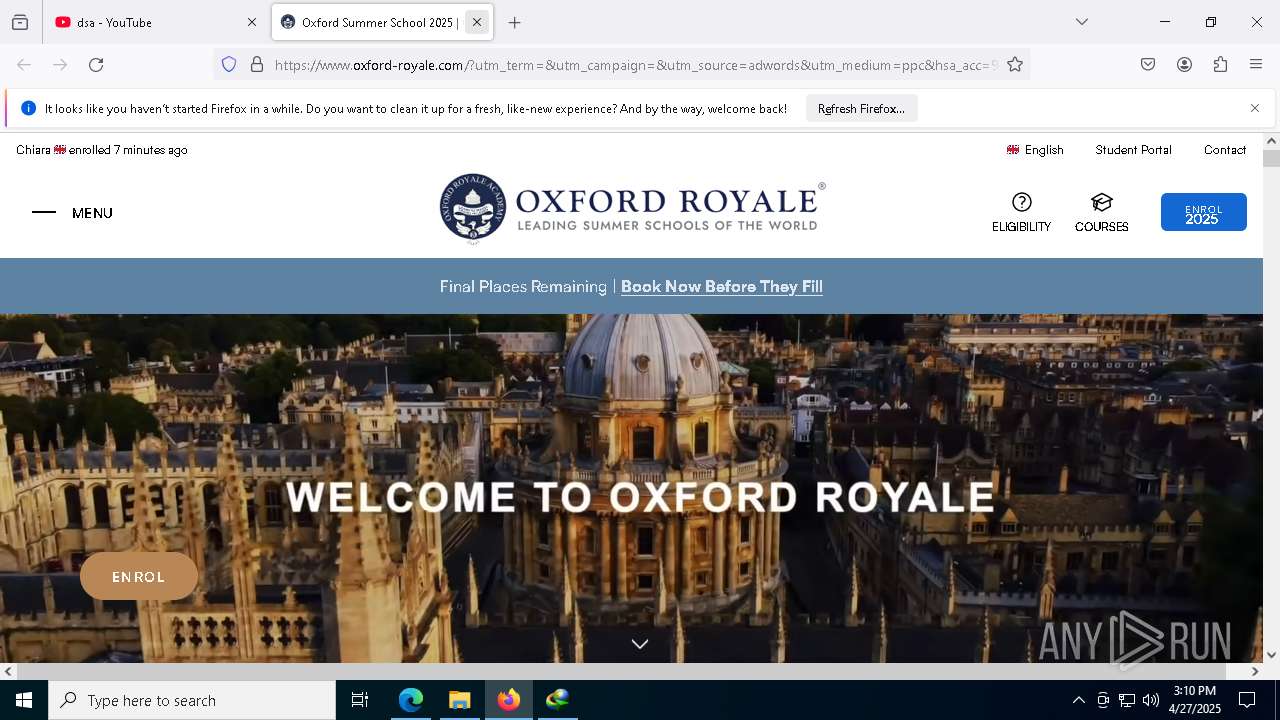Open Task View icon in taskbar
The height and width of the screenshot is (720, 1280).
tap(360, 700)
